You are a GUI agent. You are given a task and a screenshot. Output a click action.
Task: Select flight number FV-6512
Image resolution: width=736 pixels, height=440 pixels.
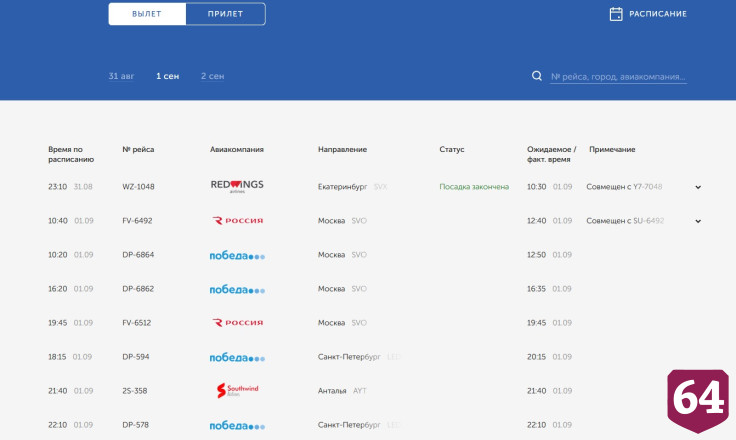[x=137, y=323]
